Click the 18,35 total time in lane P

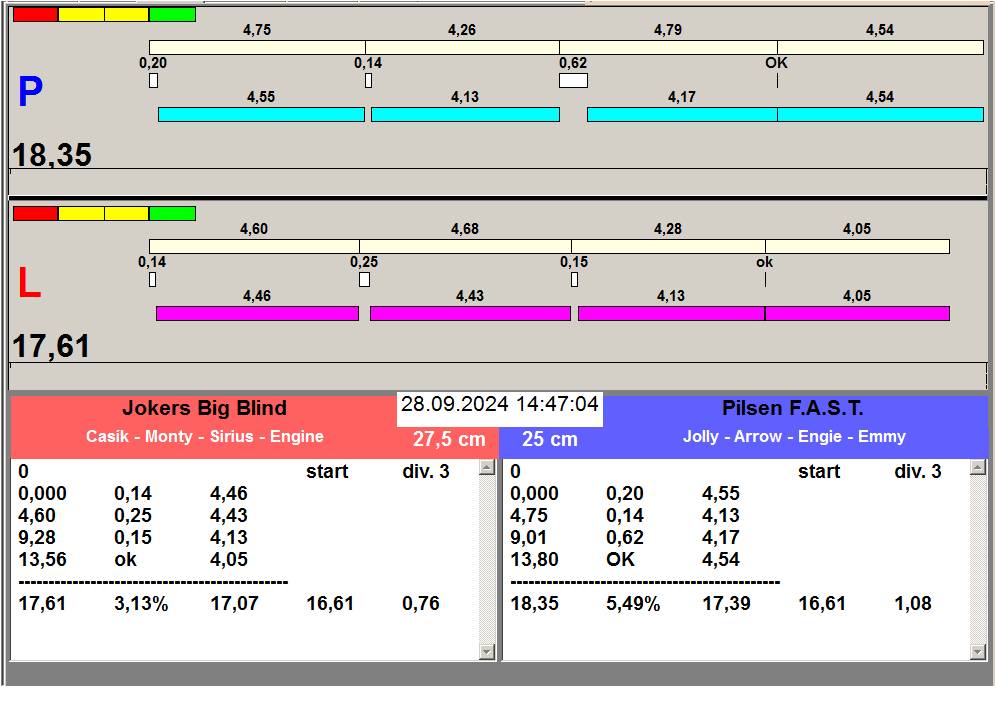tap(52, 155)
